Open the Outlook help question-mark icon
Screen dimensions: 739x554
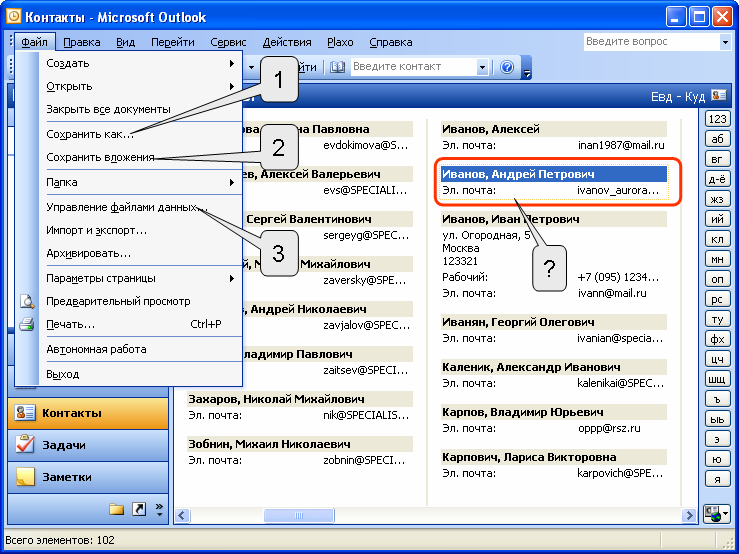click(x=507, y=67)
